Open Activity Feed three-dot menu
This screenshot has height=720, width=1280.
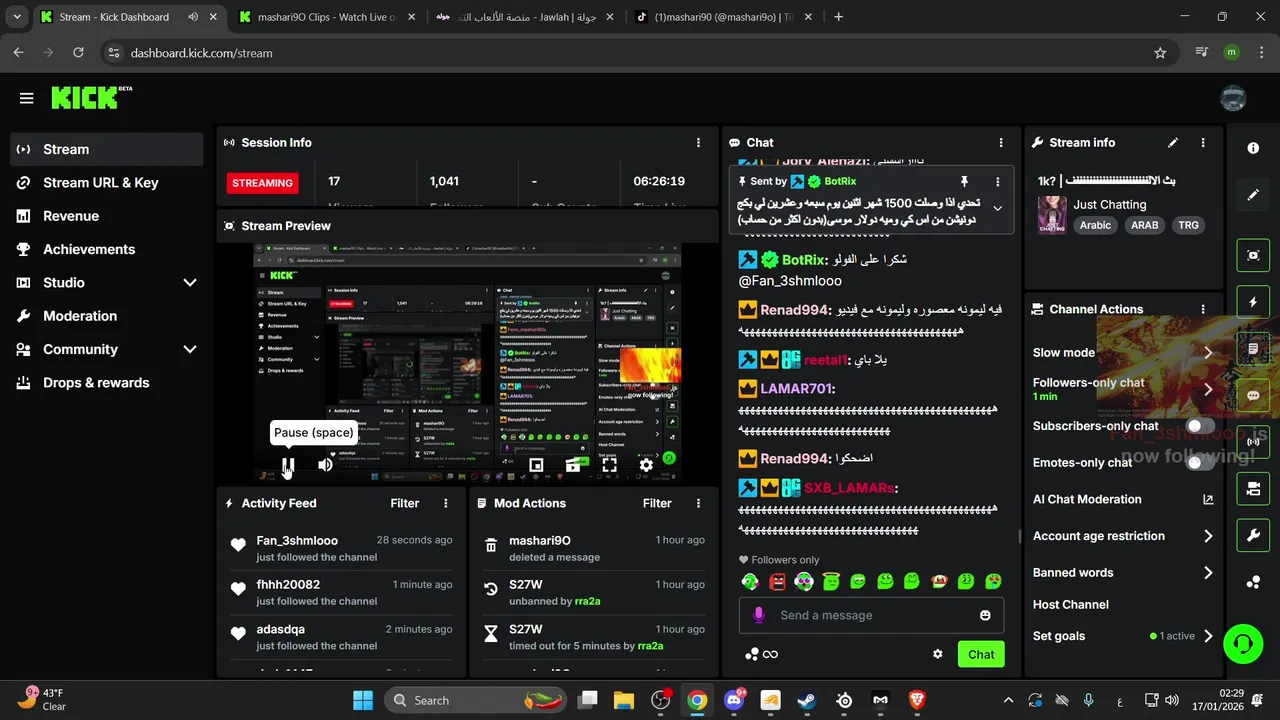(446, 503)
